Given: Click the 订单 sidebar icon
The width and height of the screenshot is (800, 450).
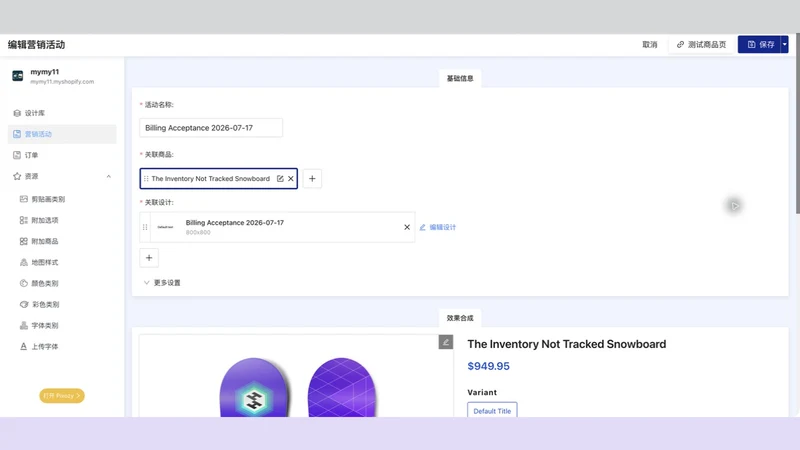Looking at the screenshot, I should coord(17,155).
